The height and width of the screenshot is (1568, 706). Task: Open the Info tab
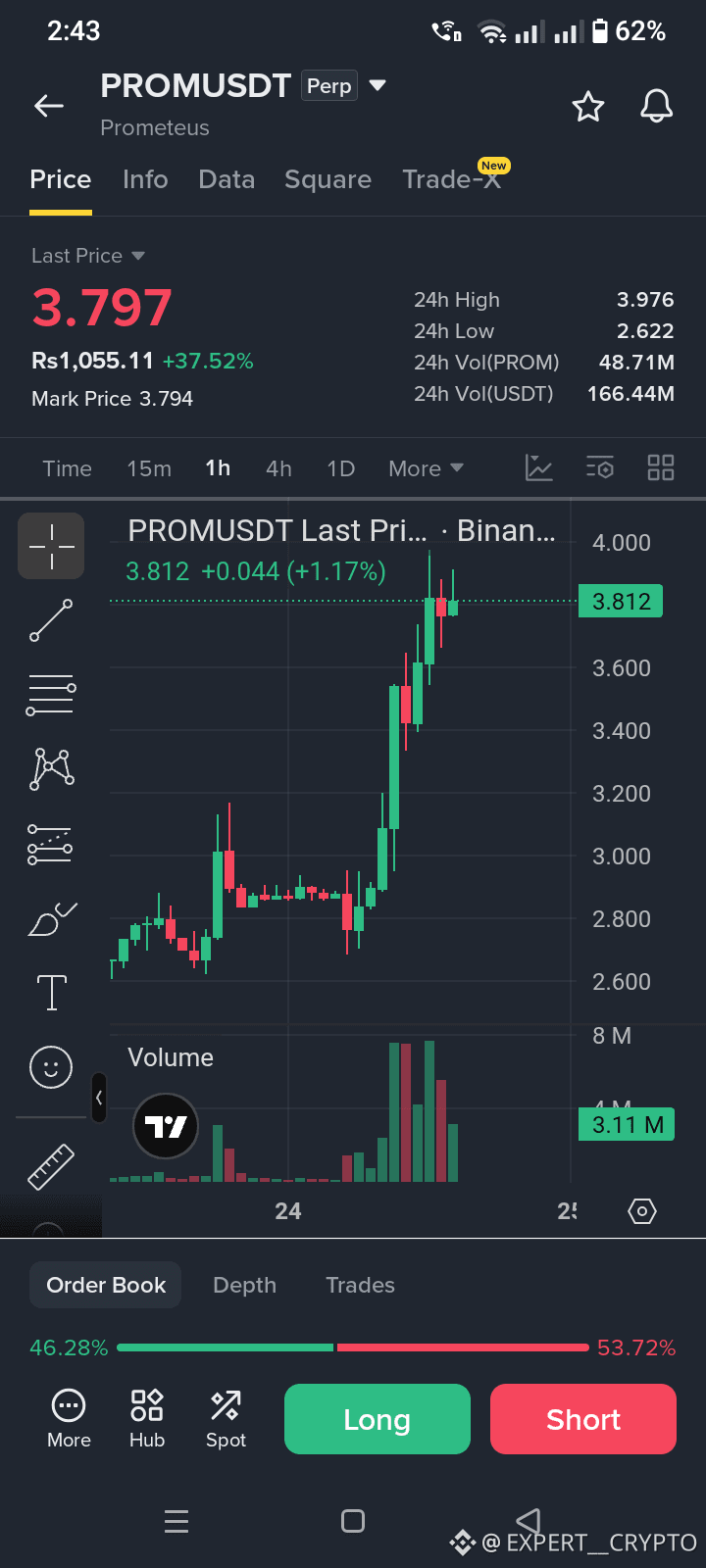tap(145, 179)
